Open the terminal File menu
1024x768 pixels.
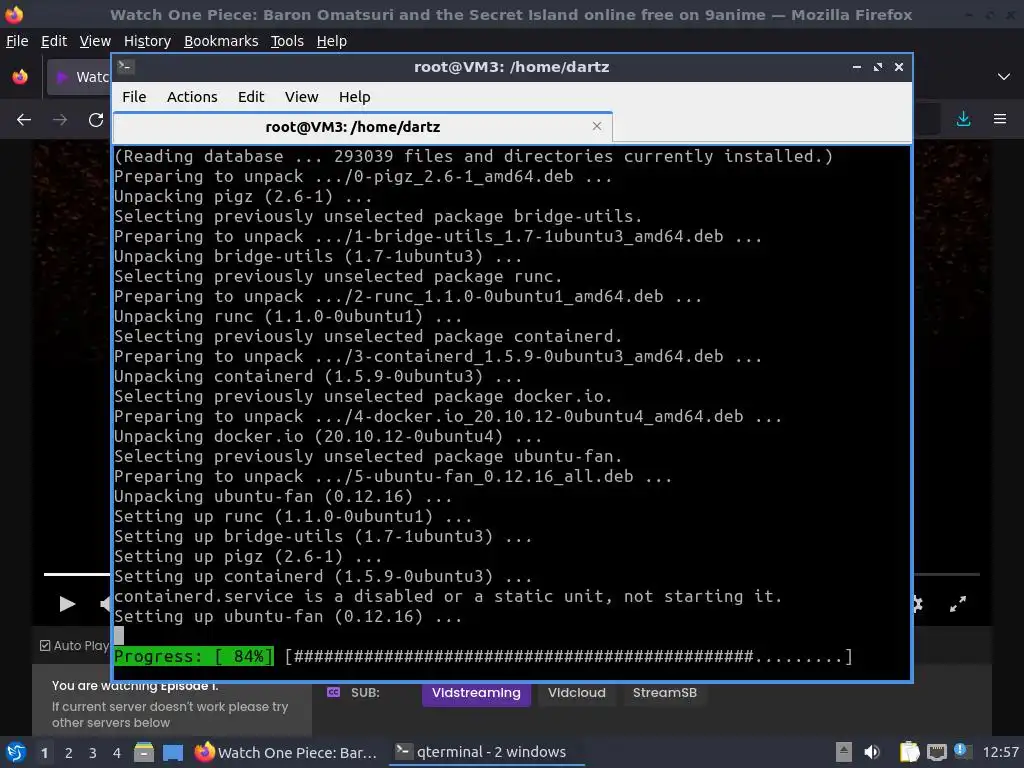point(134,97)
